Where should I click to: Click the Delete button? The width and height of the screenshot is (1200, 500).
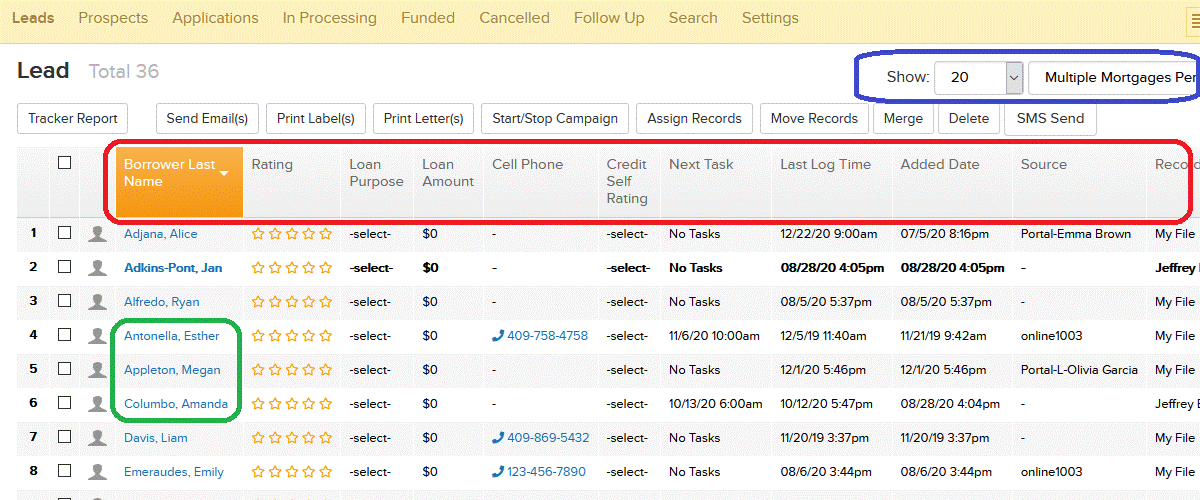(x=968, y=118)
